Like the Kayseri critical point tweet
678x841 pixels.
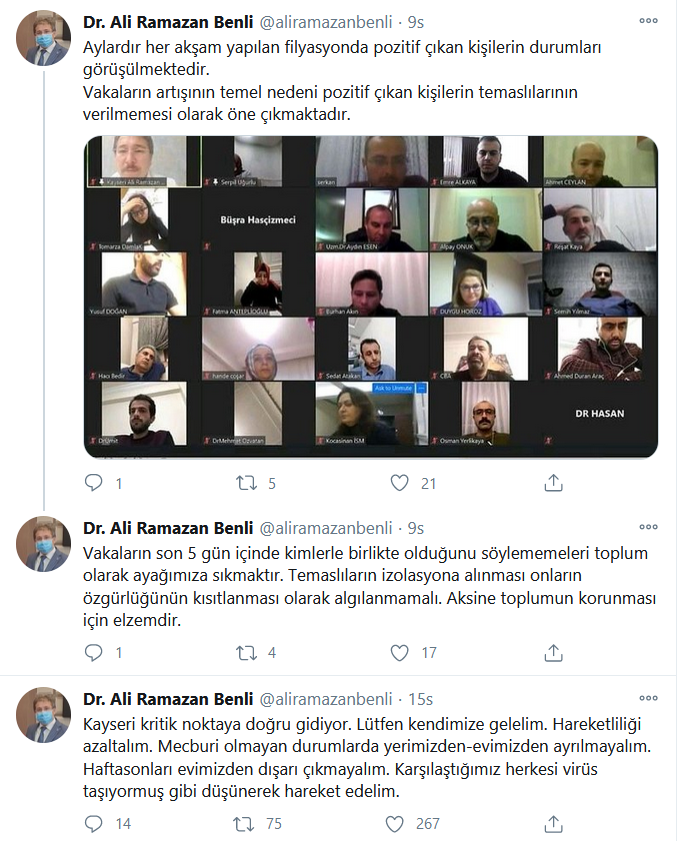tap(395, 824)
